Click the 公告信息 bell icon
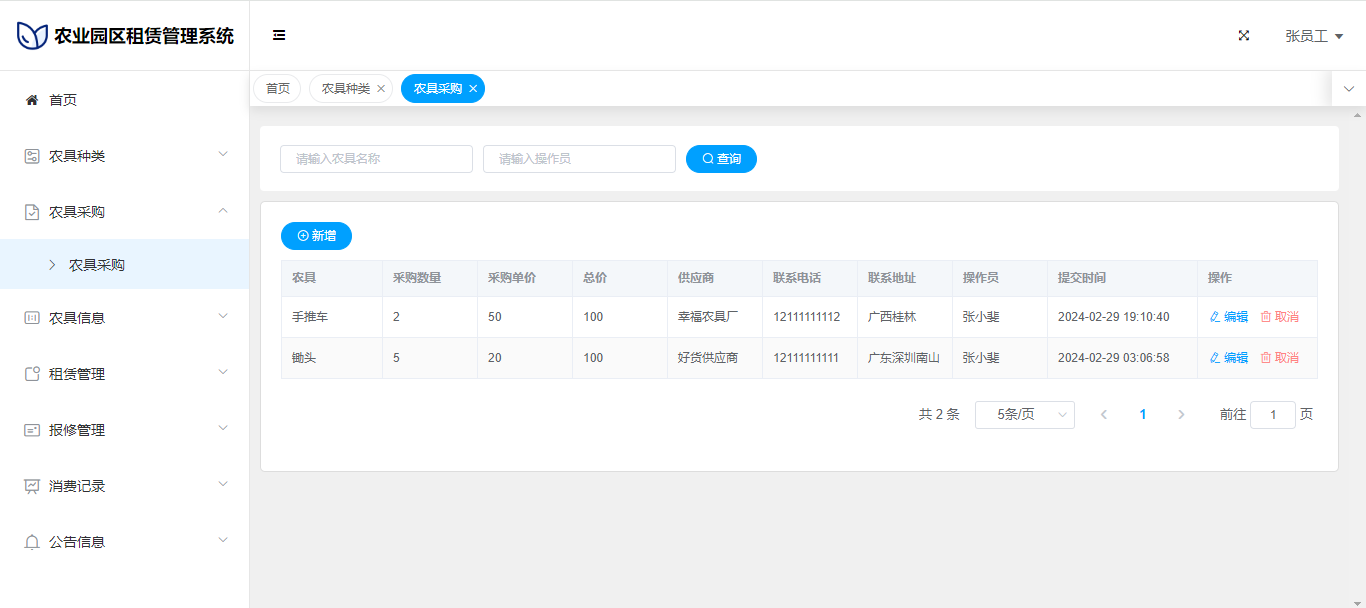 click(32, 542)
